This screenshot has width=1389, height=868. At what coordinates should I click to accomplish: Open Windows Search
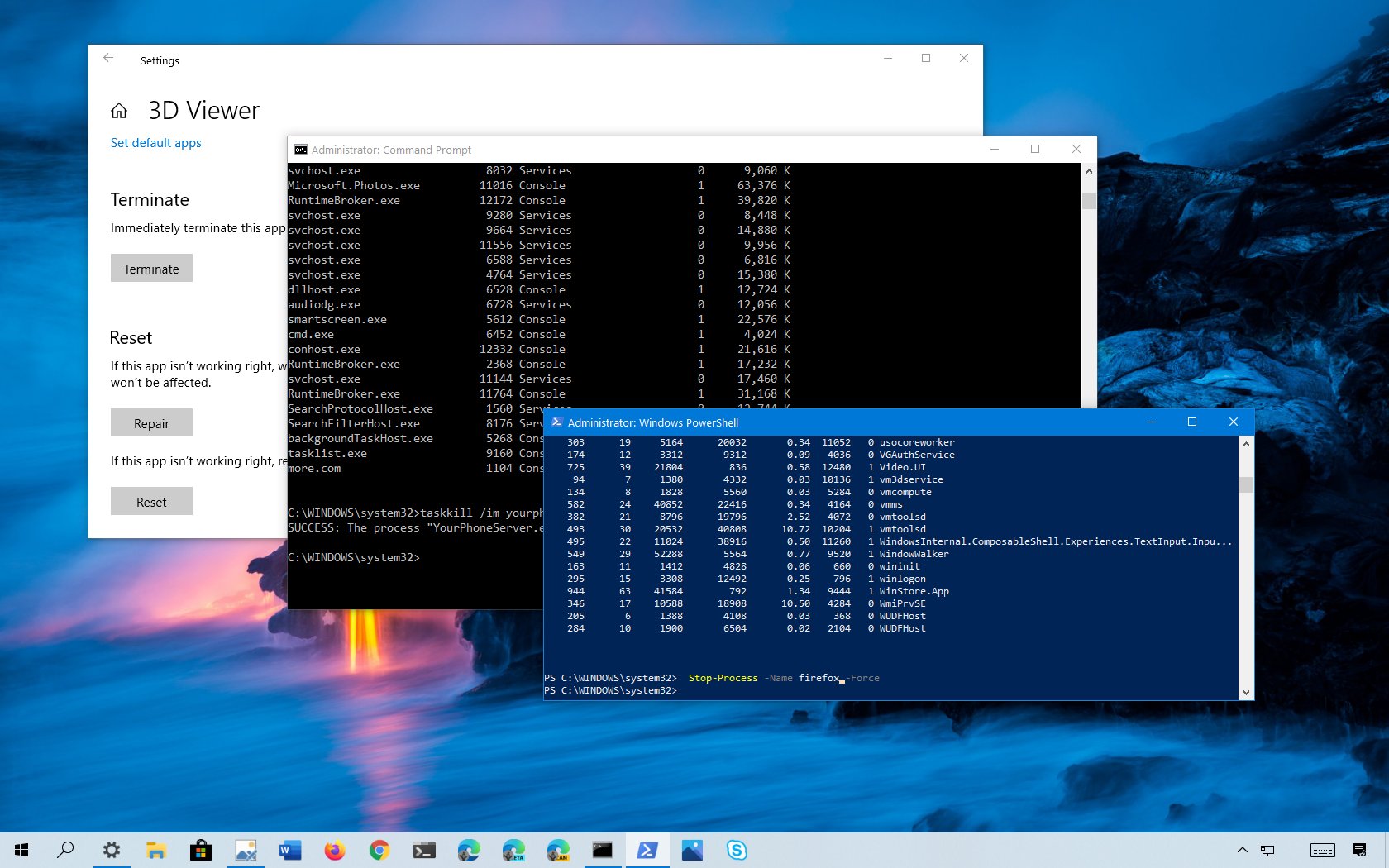click(x=66, y=850)
